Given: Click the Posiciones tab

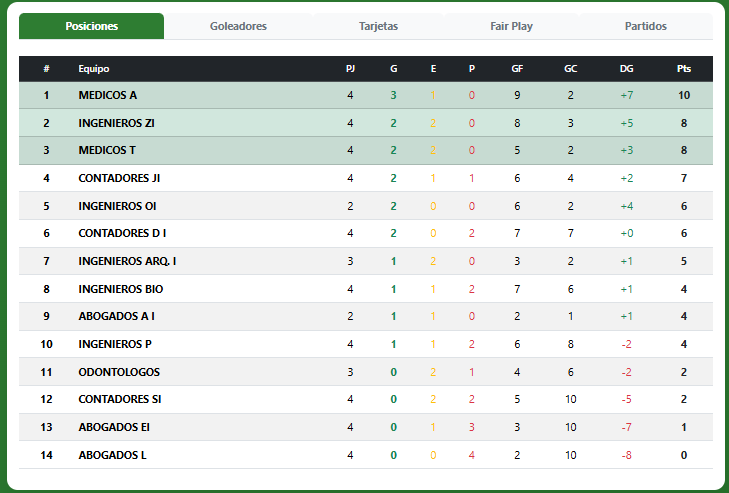Looking at the screenshot, I should 92,26.
